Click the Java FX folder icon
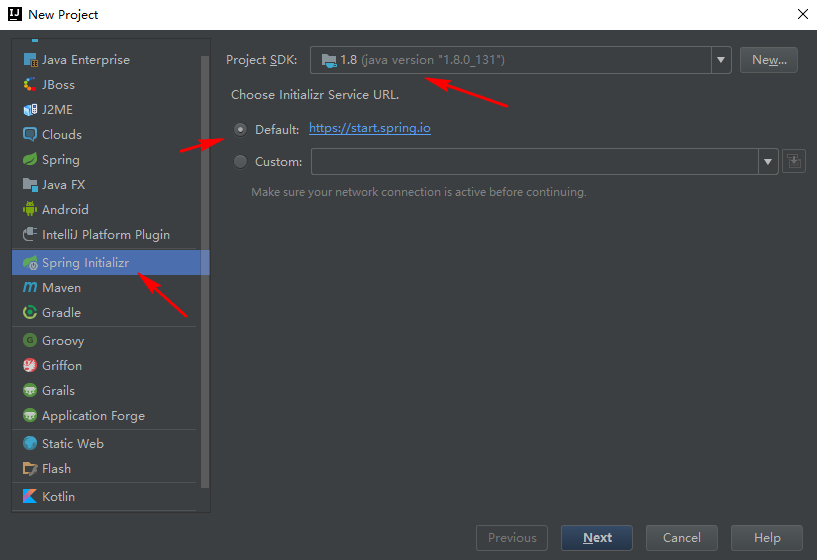Screen dimensions: 817x560 30,184
